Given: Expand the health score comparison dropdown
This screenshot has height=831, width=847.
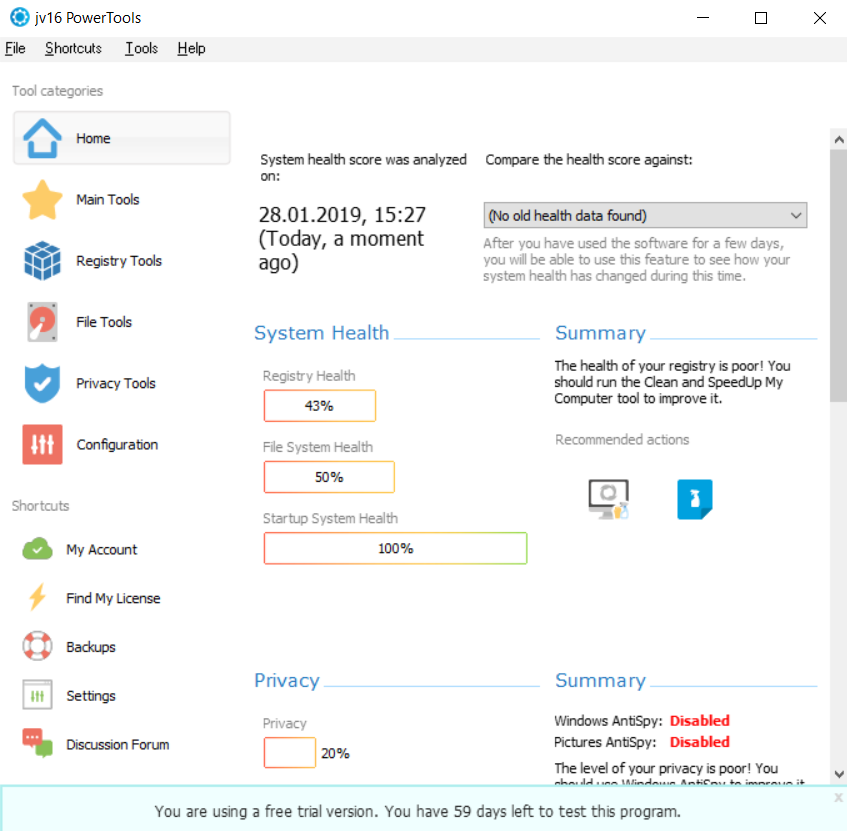Looking at the screenshot, I should click(645, 216).
